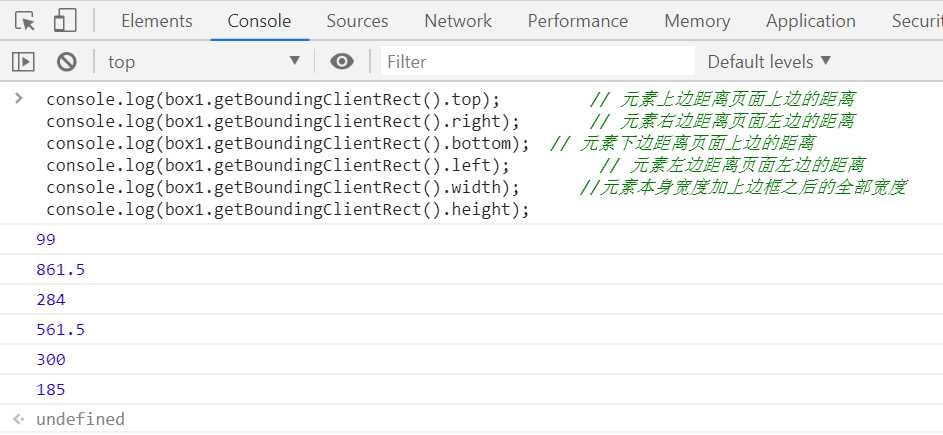Switch to the Elements tab
Screen dimensions: 943x435
click(x=156, y=21)
